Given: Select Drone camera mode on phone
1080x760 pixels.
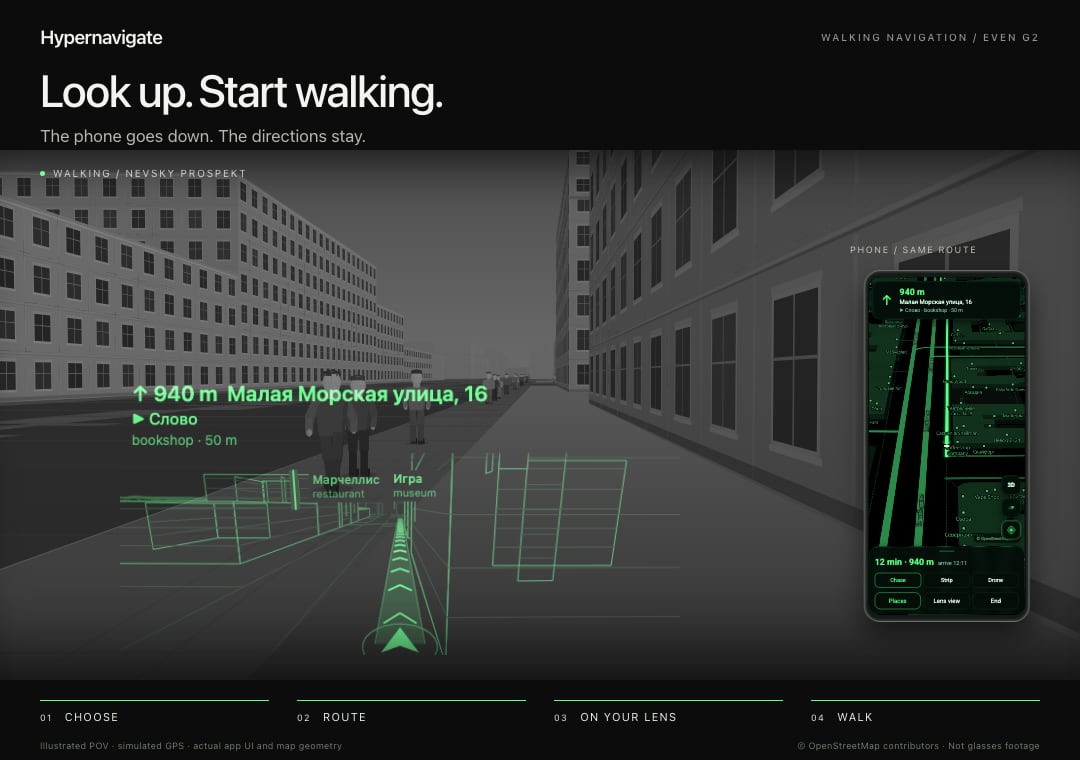Looking at the screenshot, I should (x=995, y=580).
